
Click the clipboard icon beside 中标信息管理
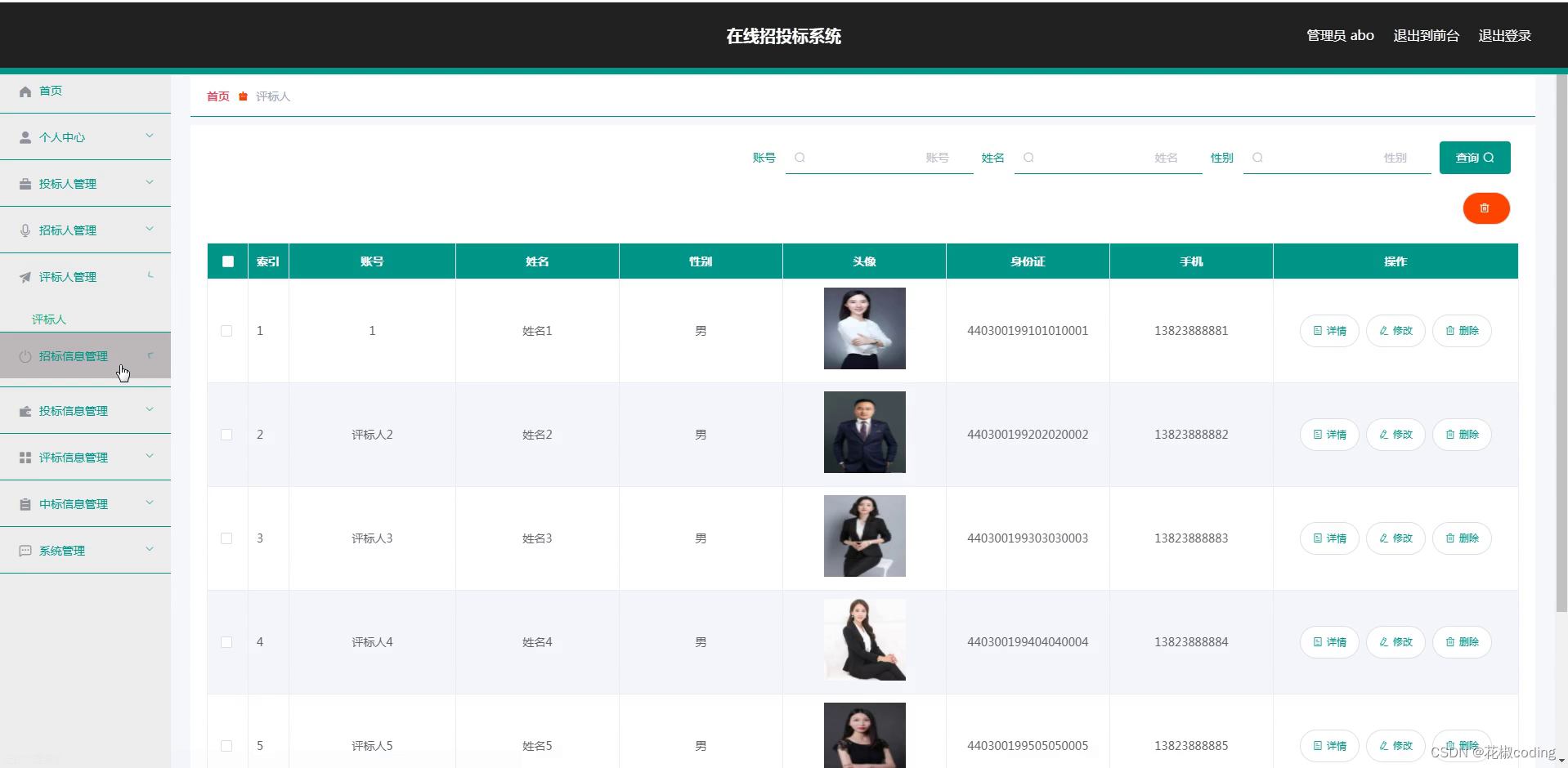click(25, 504)
